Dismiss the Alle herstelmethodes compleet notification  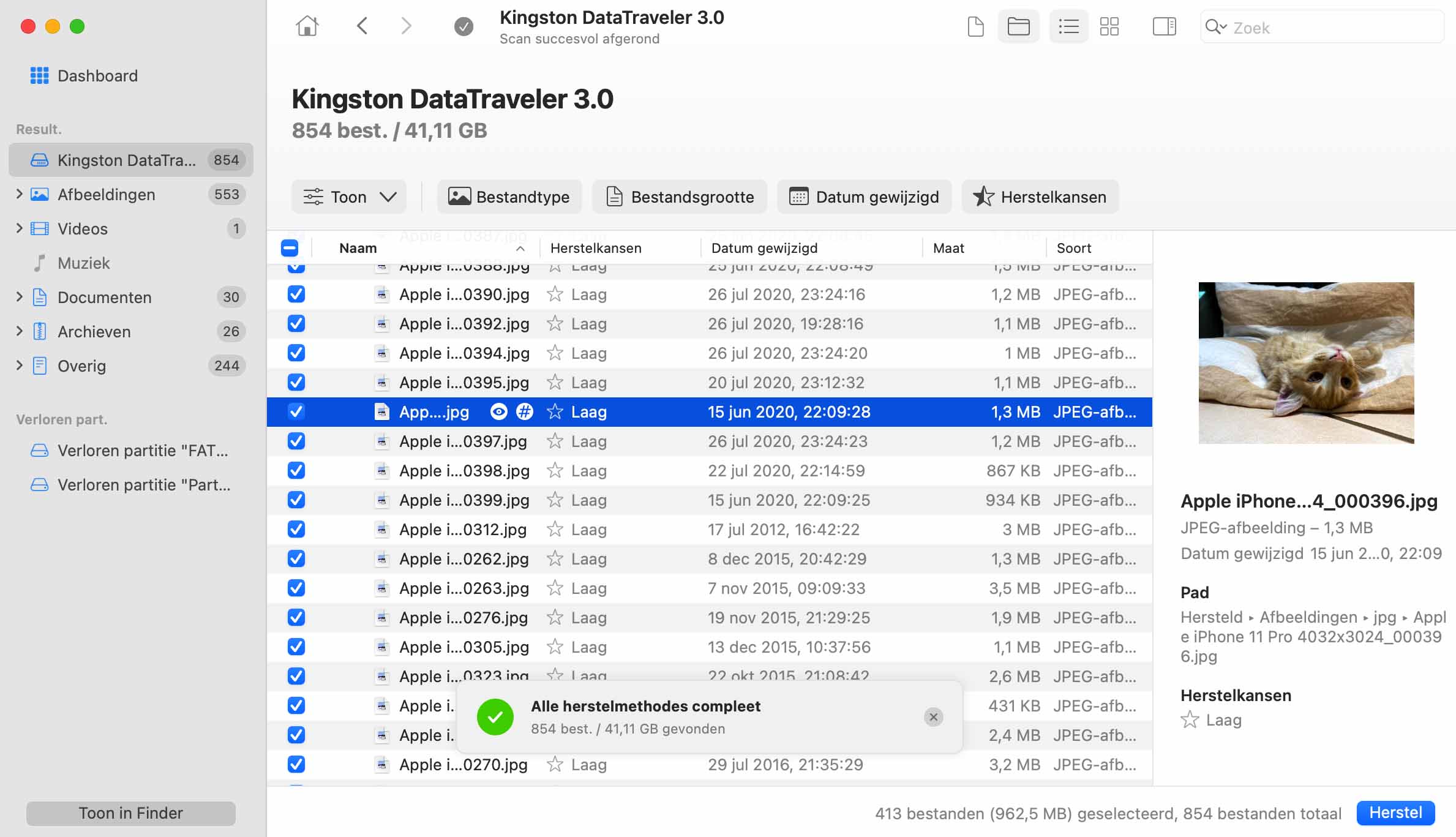933,716
